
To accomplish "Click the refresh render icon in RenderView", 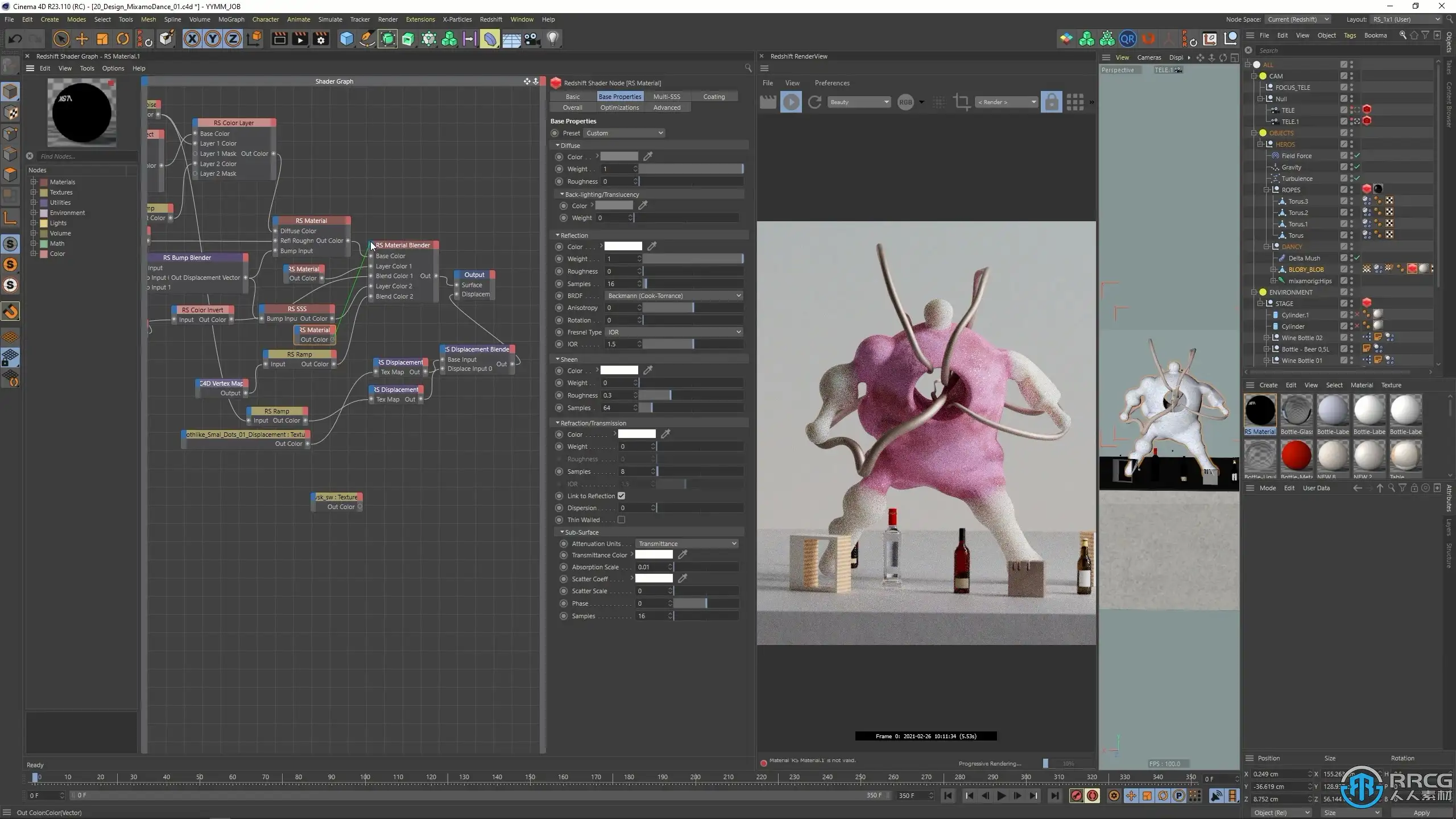I will pyautogui.click(x=814, y=102).
